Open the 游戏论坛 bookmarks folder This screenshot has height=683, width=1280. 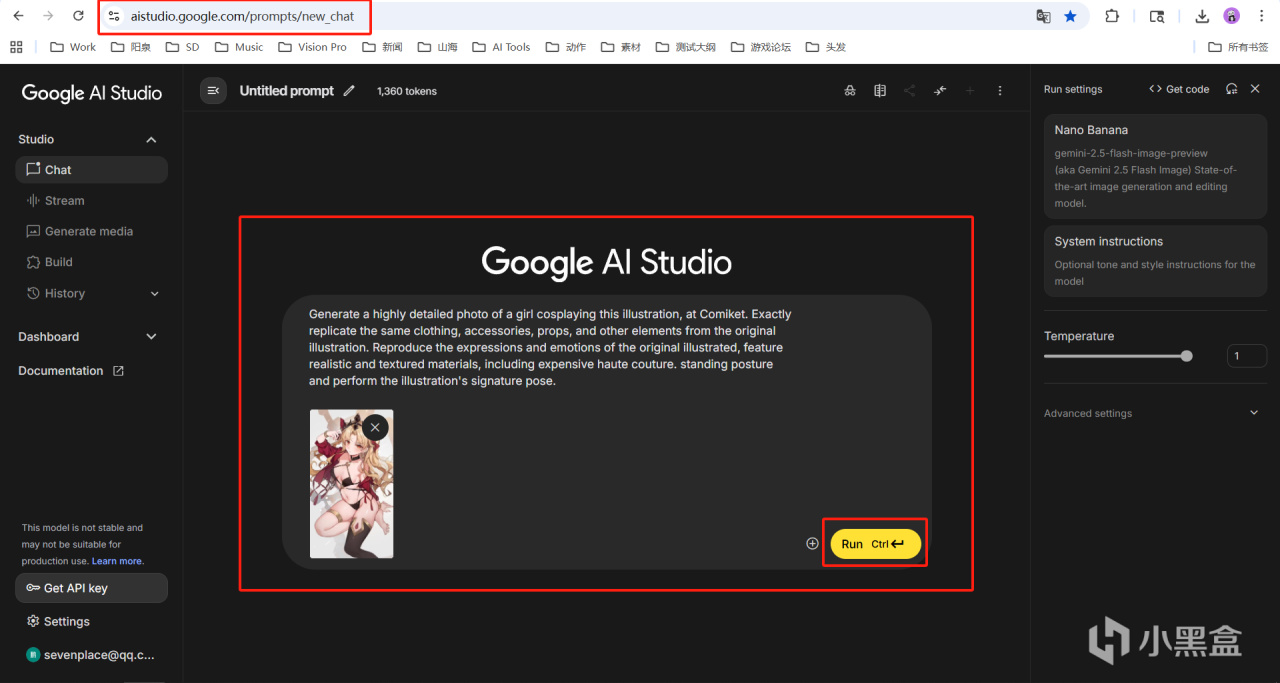[x=761, y=47]
